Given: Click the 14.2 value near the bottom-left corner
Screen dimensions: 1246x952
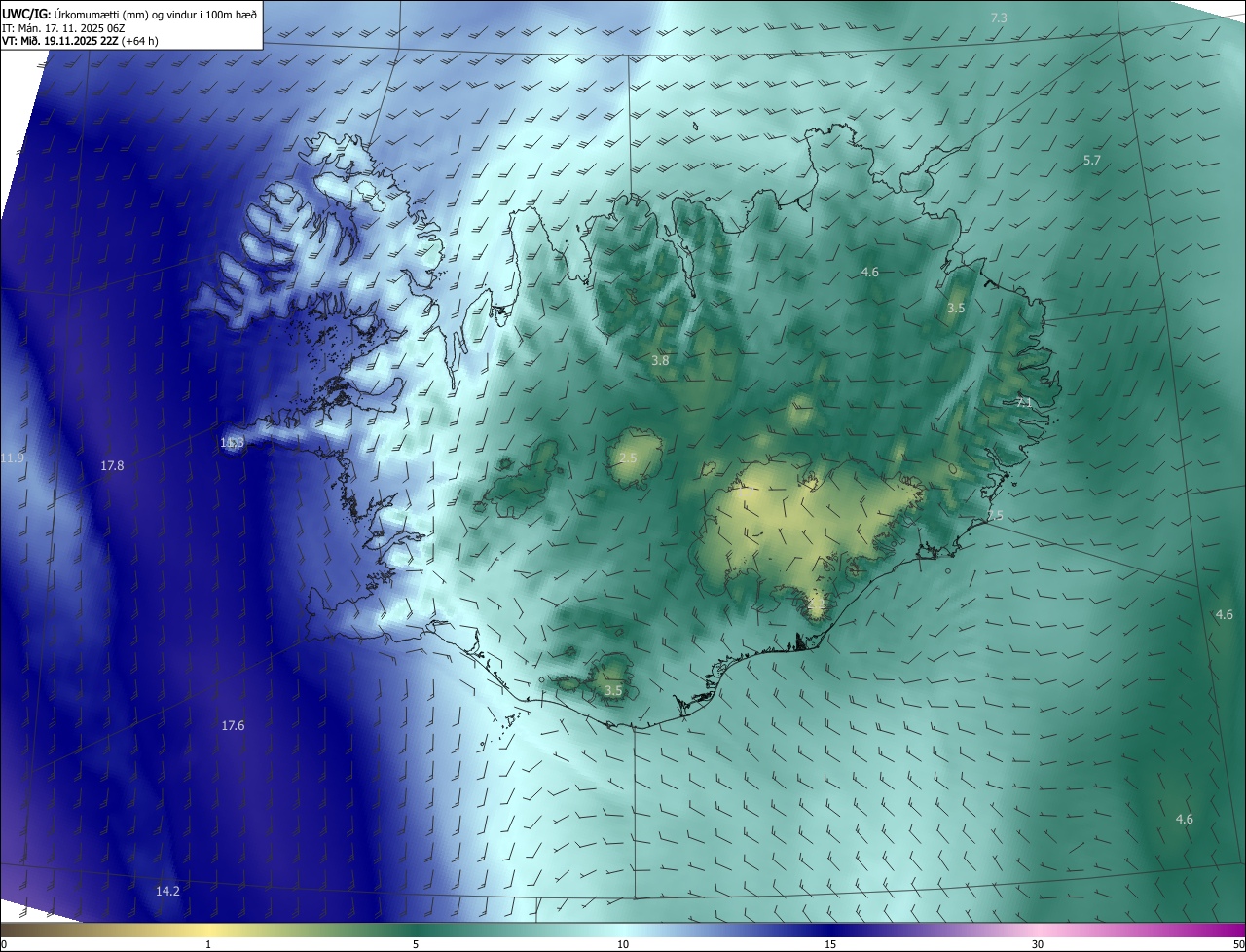Looking at the screenshot, I should pyautogui.click(x=167, y=891).
